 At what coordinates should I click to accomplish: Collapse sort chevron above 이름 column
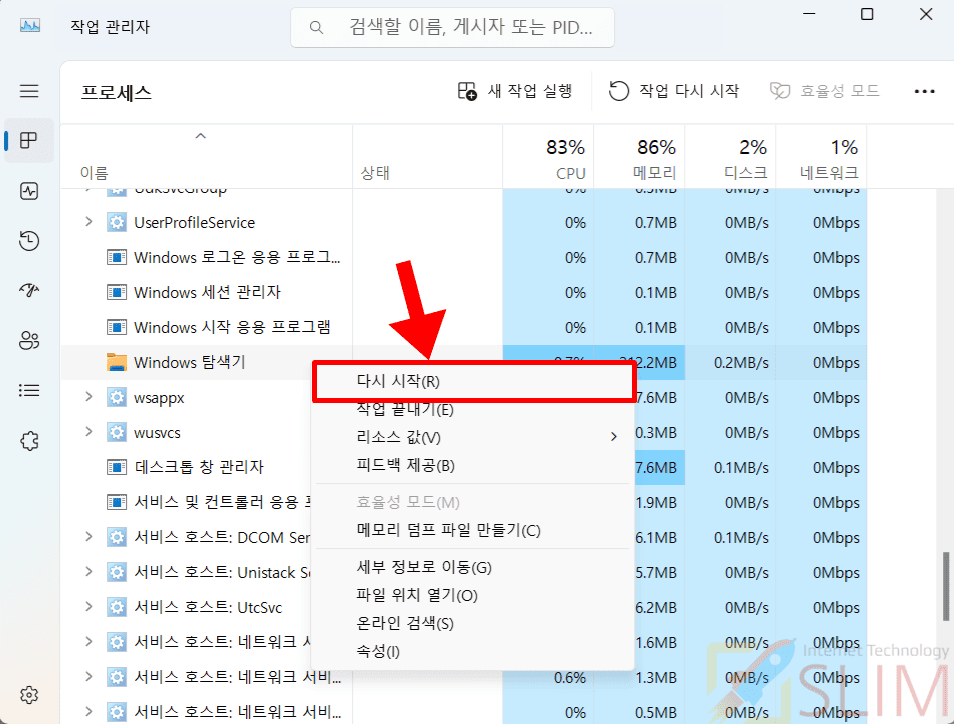point(200,136)
